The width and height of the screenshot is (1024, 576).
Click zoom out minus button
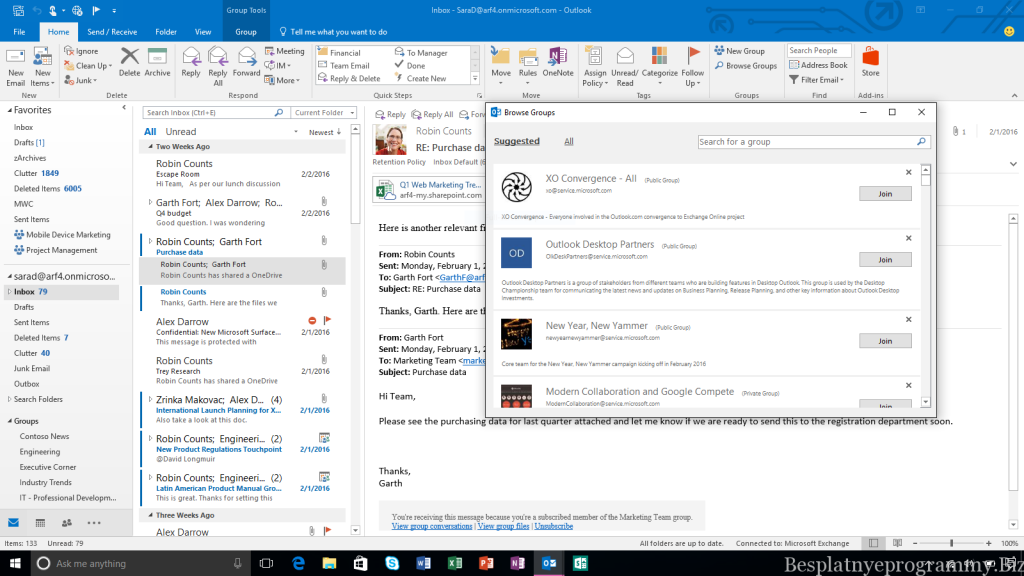[x=915, y=543]
